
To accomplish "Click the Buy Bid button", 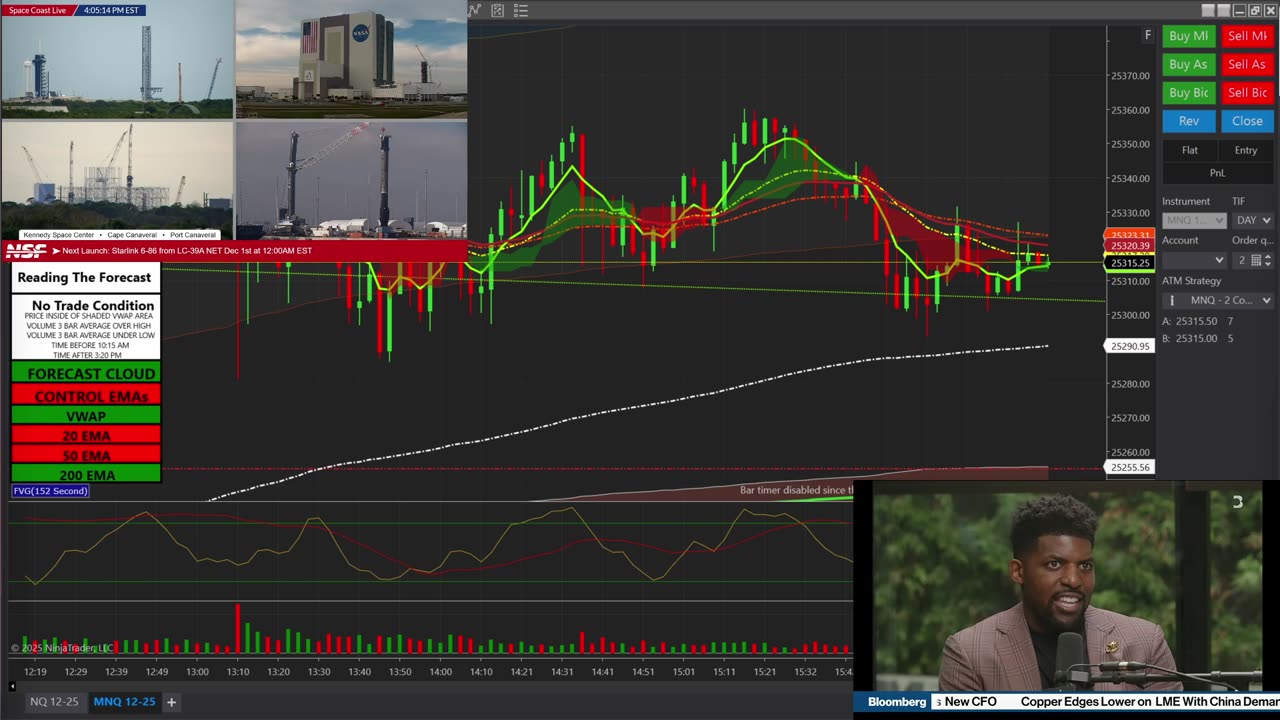I will click(1189, 93).
